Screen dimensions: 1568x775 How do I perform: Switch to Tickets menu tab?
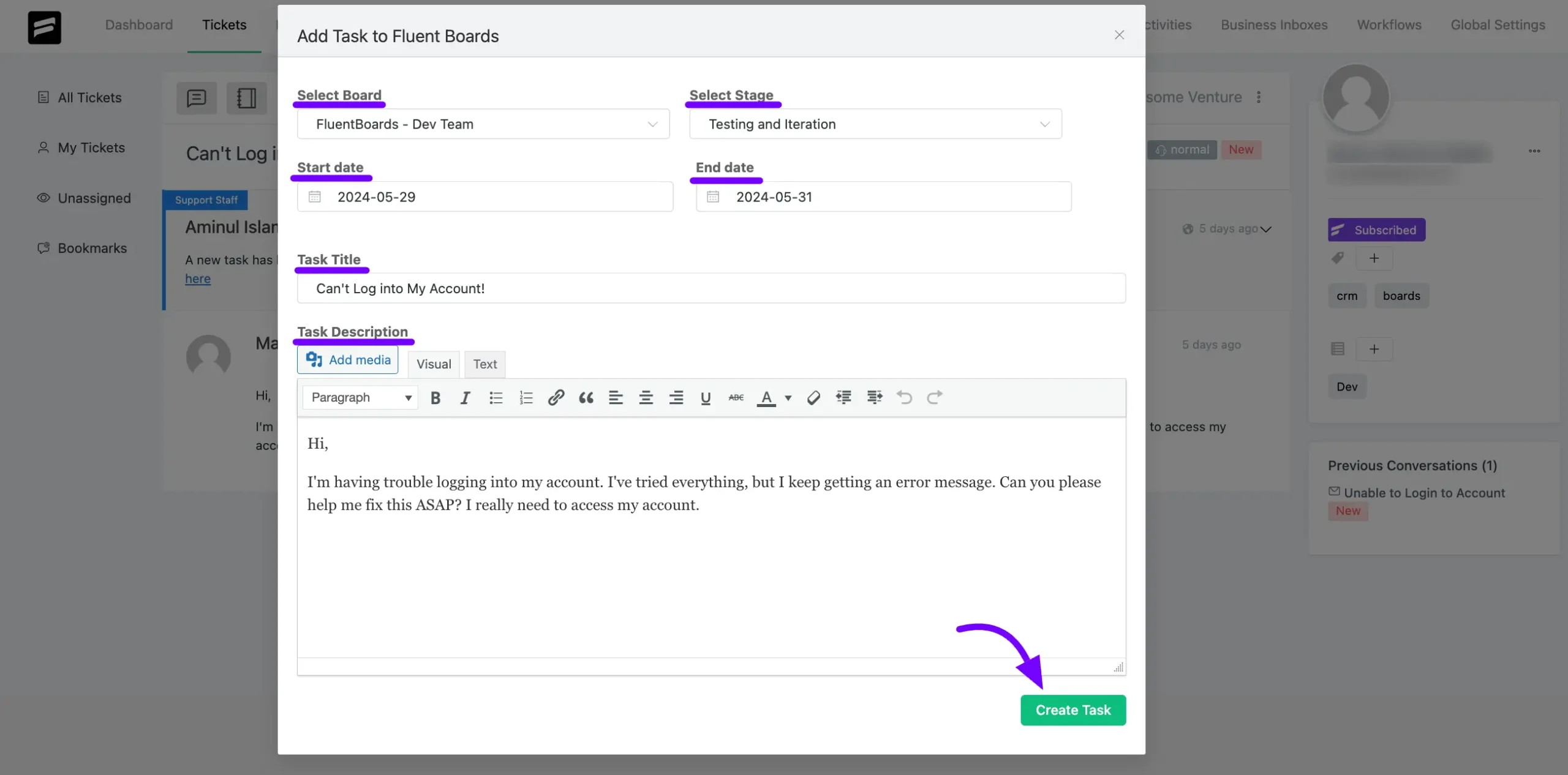pyautogui.click(x=224, y=23)
